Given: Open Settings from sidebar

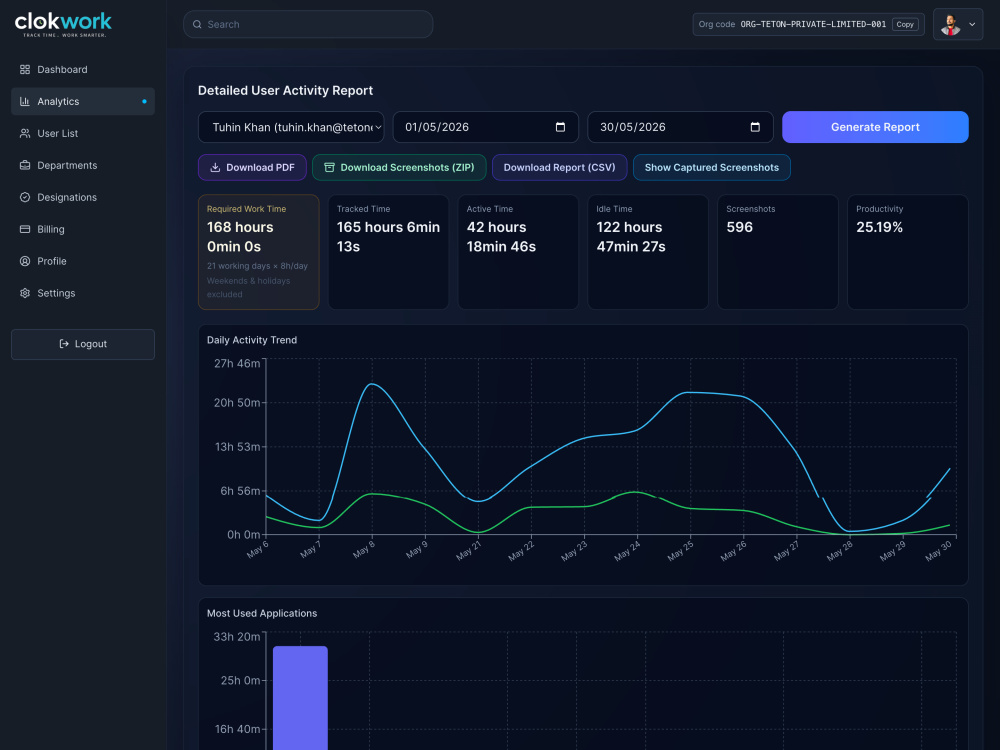Looking at the screenshot, I should click(83, 293).
